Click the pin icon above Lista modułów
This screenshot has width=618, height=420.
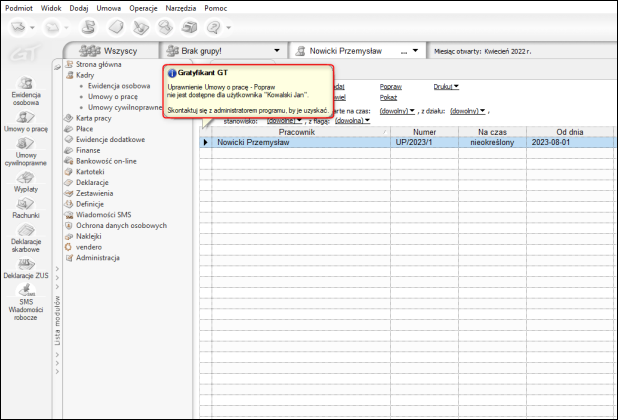pyautogui.click(x=58, y=67)
